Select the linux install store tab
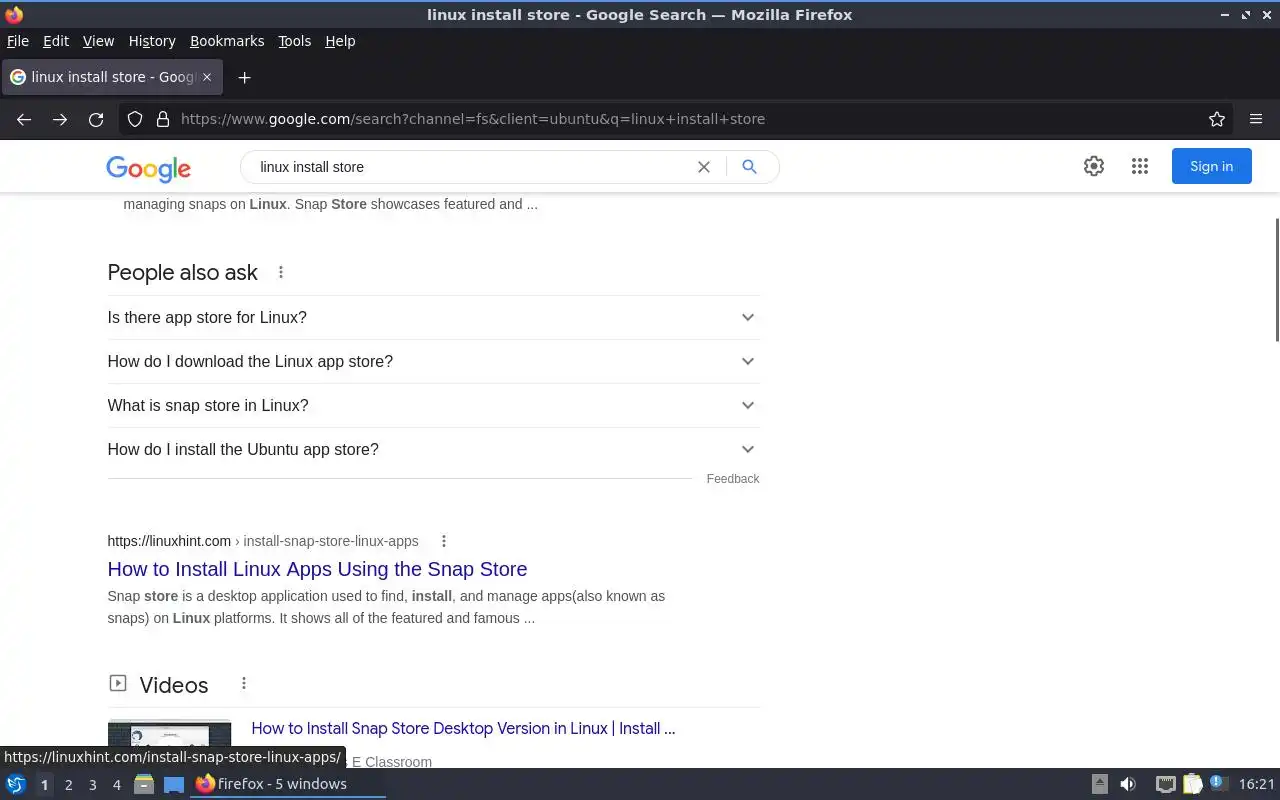The image size is (1280, 800). click(110, 77)
